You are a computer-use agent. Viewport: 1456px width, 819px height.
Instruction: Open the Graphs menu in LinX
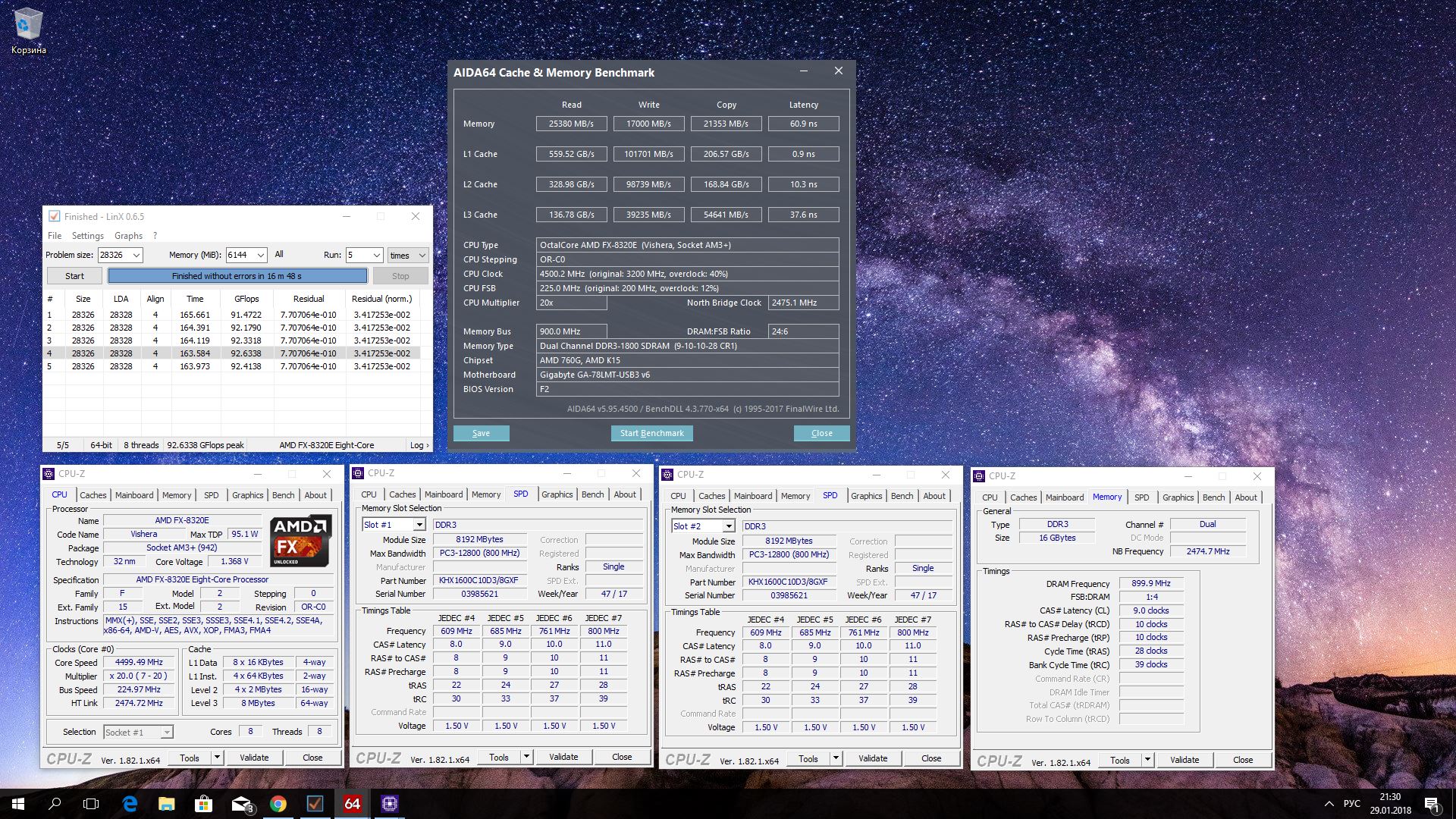pyautogui.click(x=128, y=236)
